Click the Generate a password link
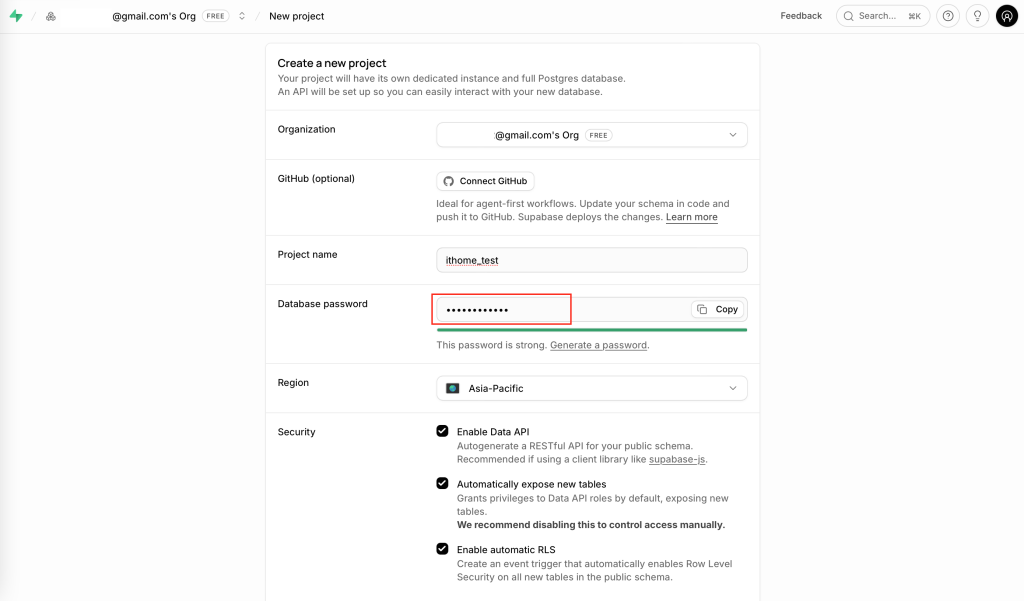The width and height of the screenshot is (1024, 601). (x=598, y=345)
